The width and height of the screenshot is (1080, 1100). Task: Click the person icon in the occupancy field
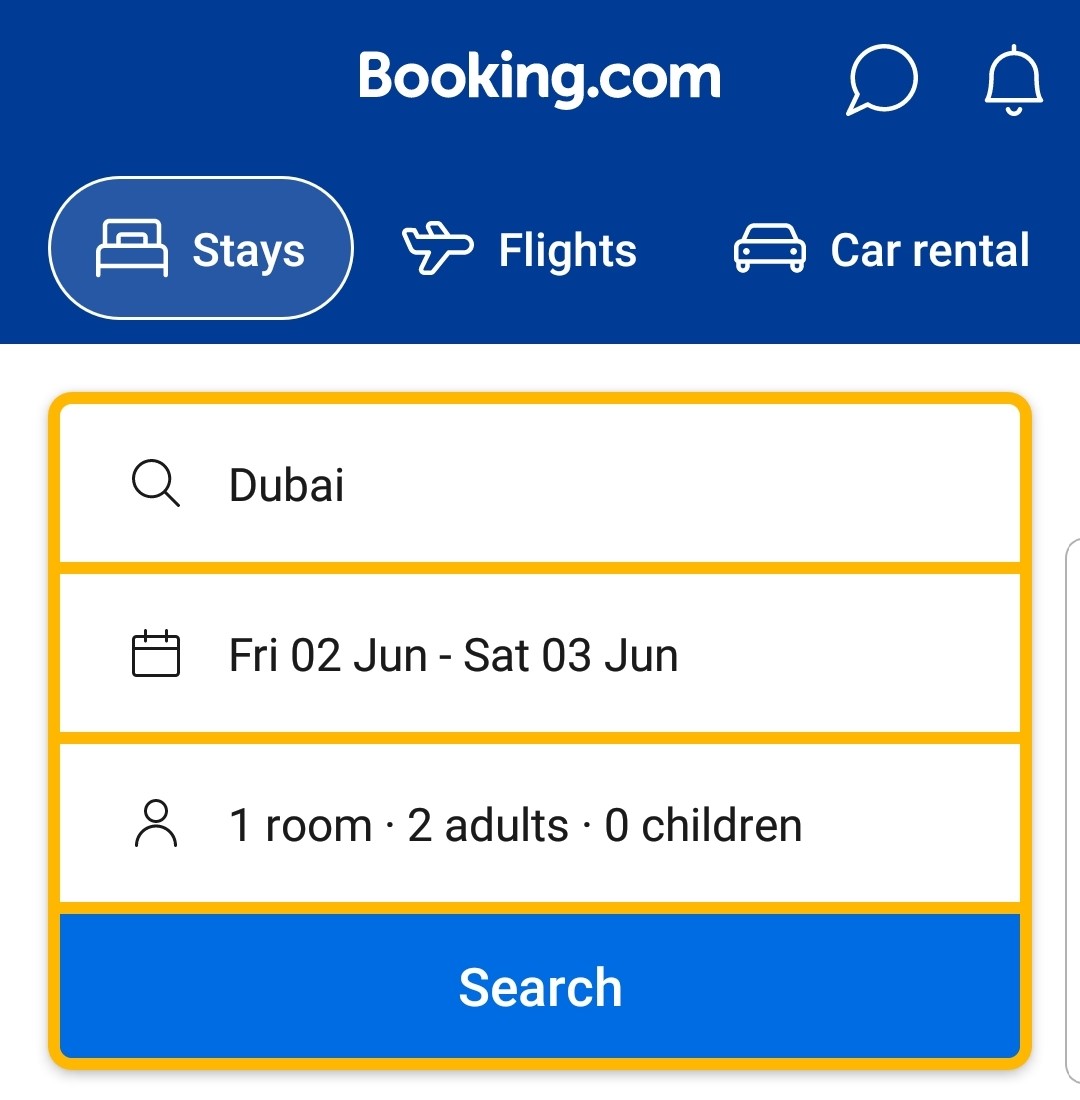155,824
